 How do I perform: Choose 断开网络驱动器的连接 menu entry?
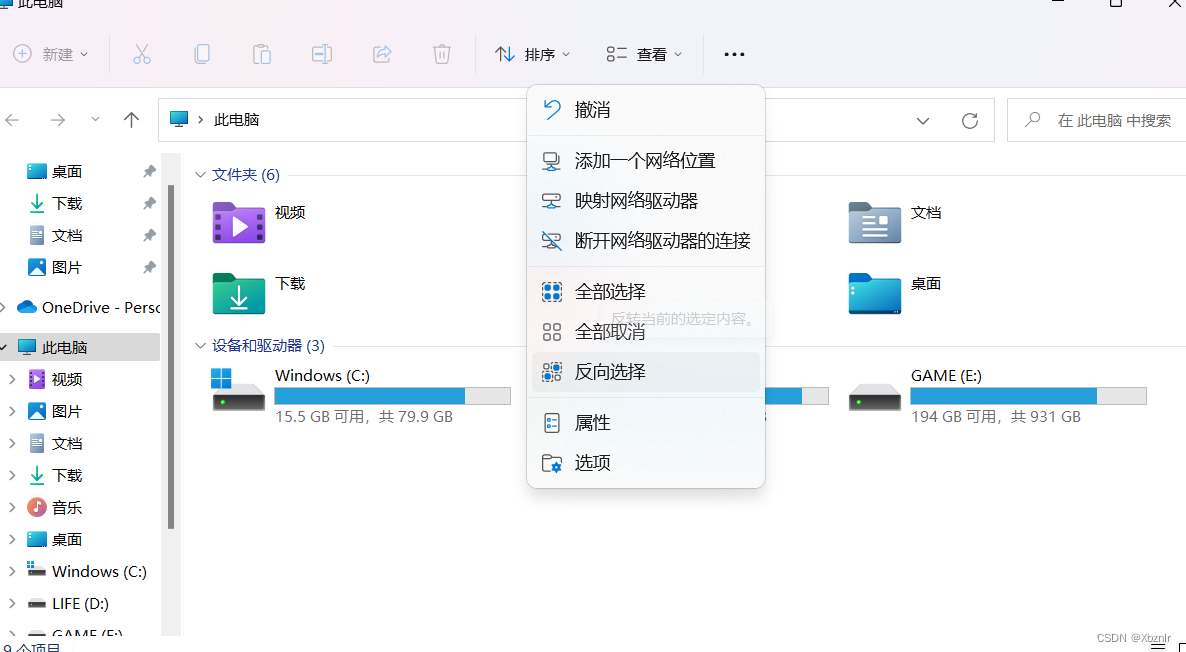[646, 241]
